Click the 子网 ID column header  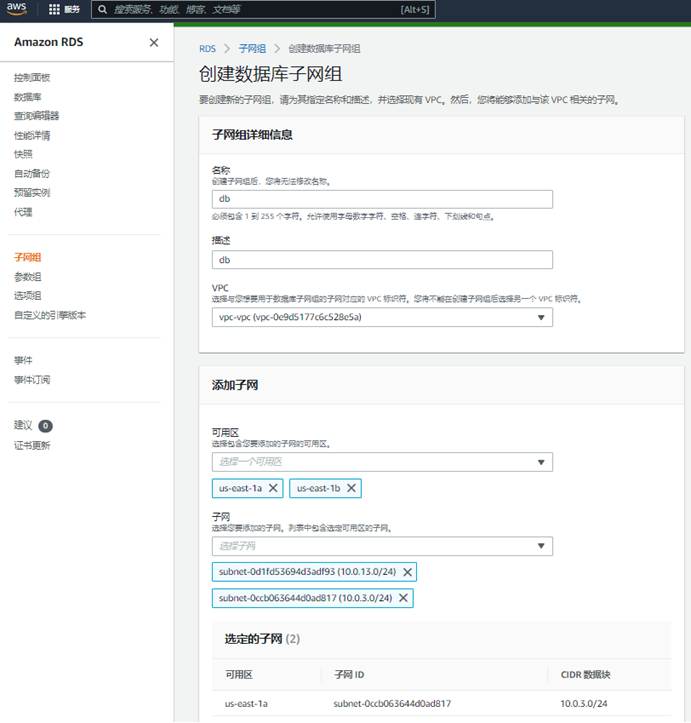coord(349,675)
